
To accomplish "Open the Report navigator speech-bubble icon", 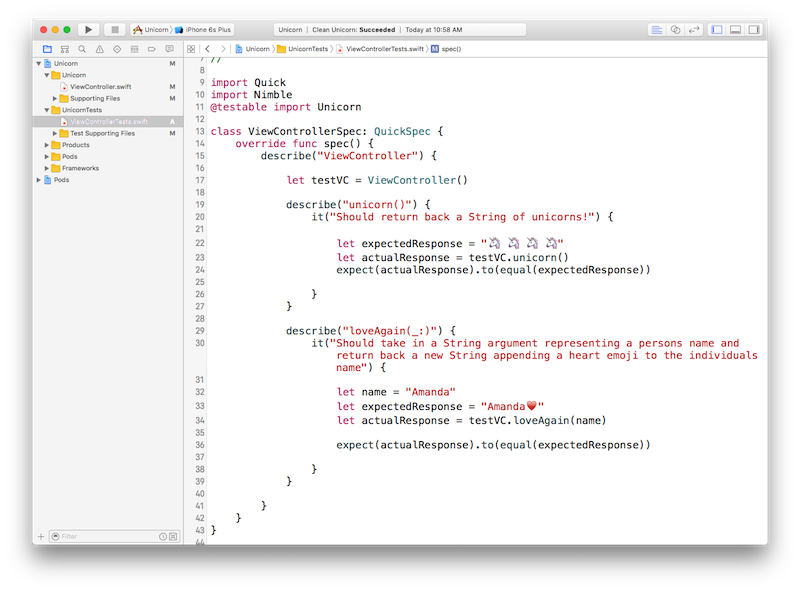I will [169, 49].
